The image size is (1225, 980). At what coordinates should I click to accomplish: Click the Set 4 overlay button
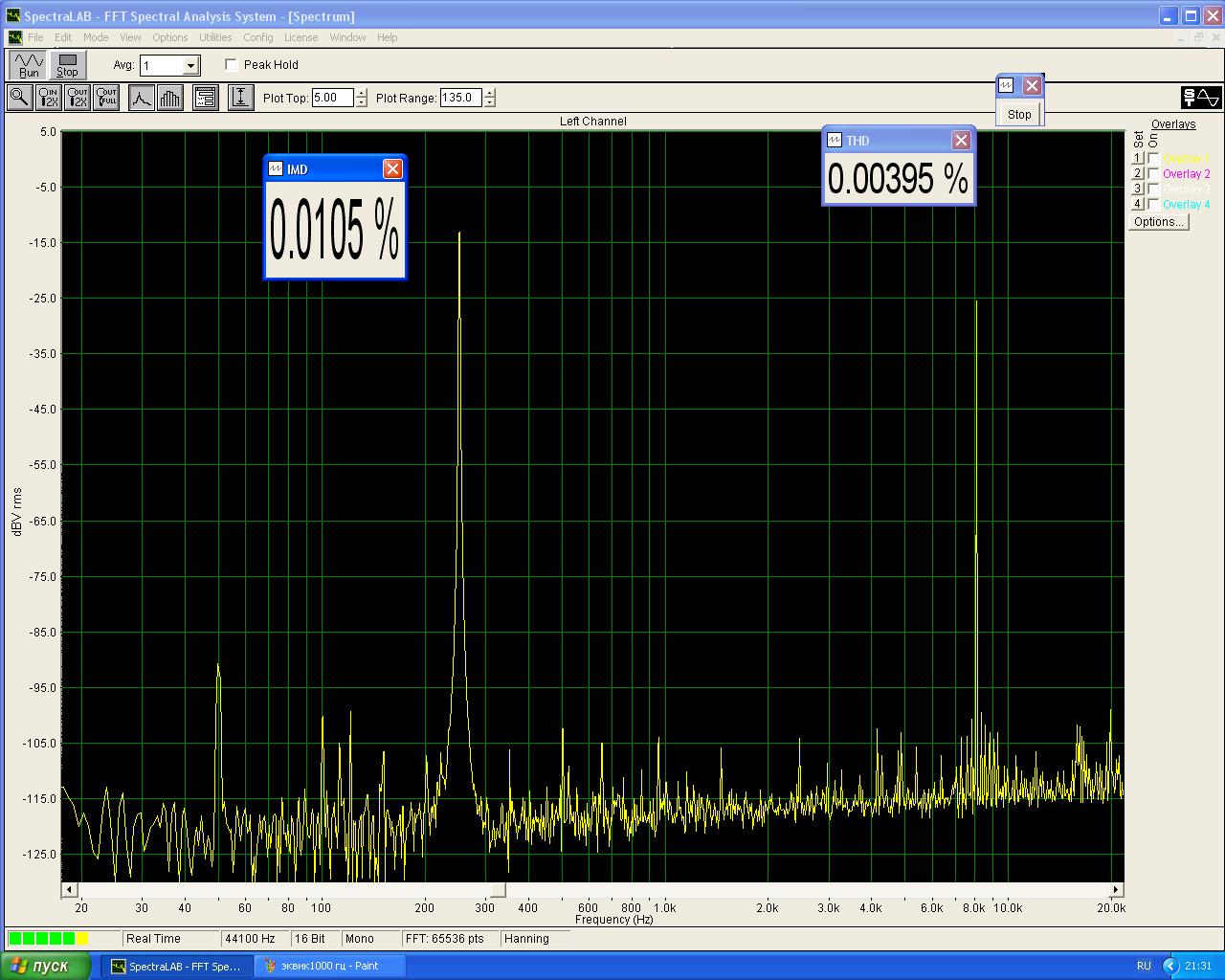pyautogui.click(x=1138, y=204)
